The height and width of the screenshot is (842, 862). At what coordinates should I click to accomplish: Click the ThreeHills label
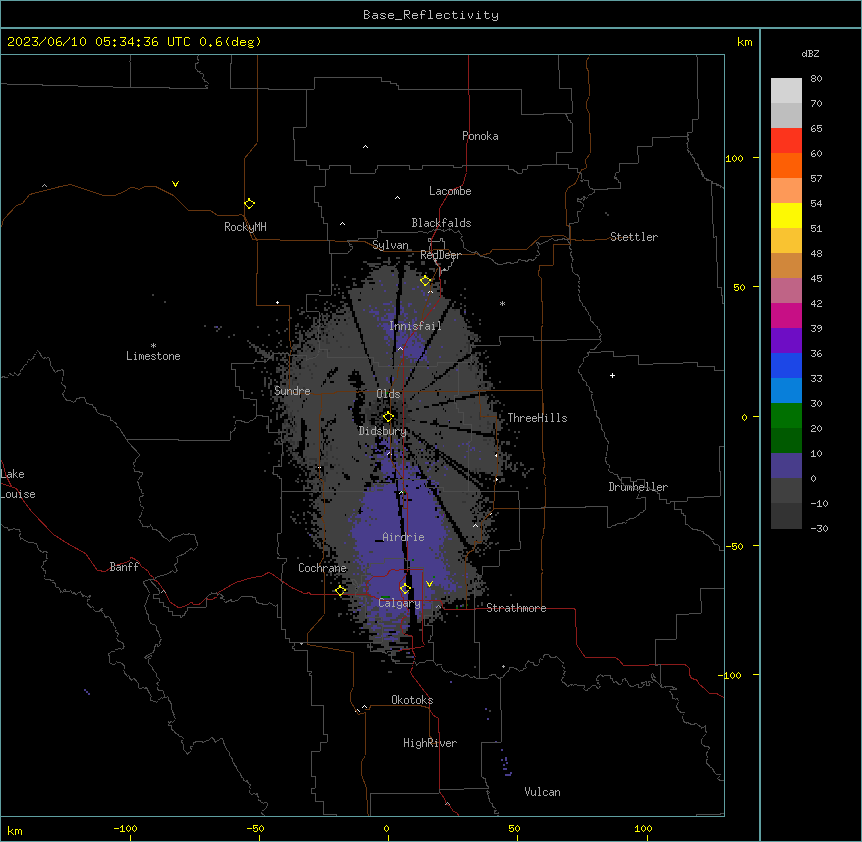tap(537, 418)
